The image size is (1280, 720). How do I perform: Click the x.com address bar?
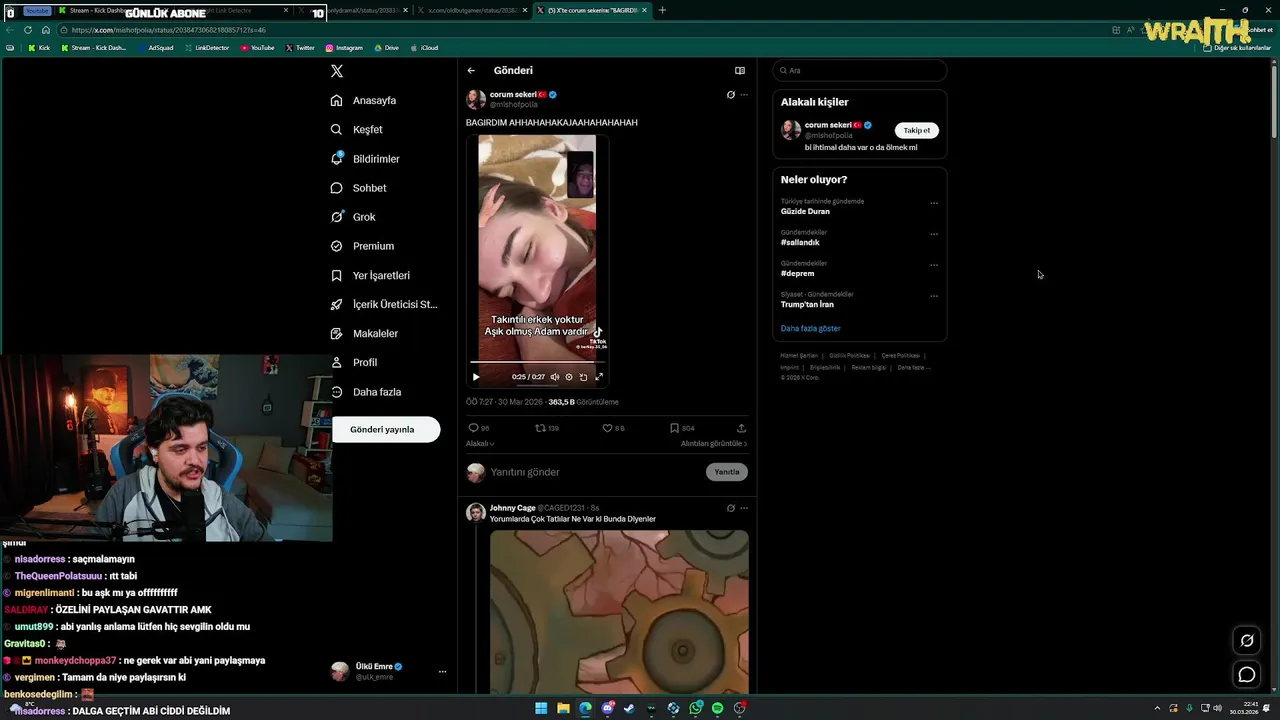(x=580, y=30)
